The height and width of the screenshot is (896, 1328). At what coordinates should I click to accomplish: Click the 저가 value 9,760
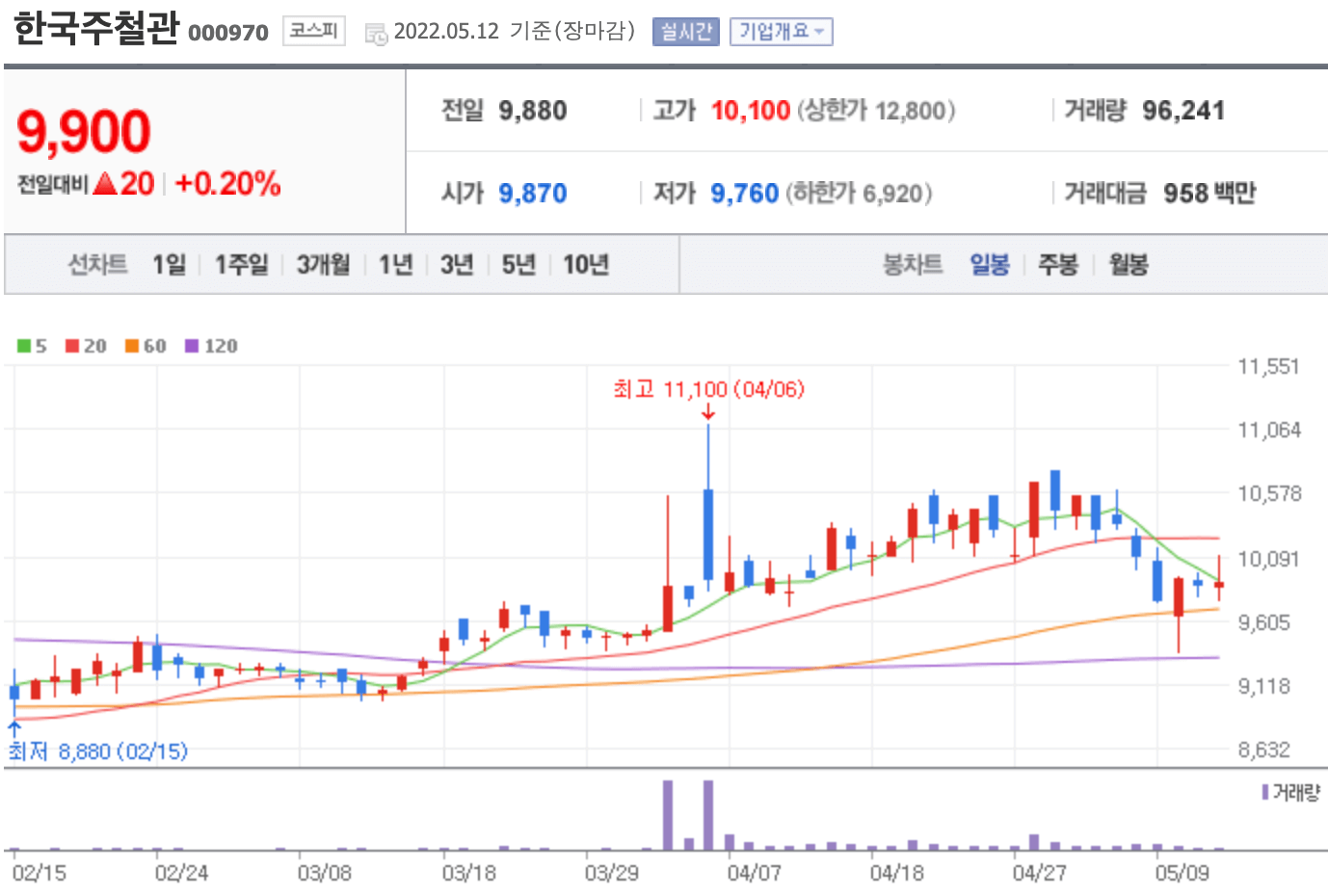pos(745,194)
